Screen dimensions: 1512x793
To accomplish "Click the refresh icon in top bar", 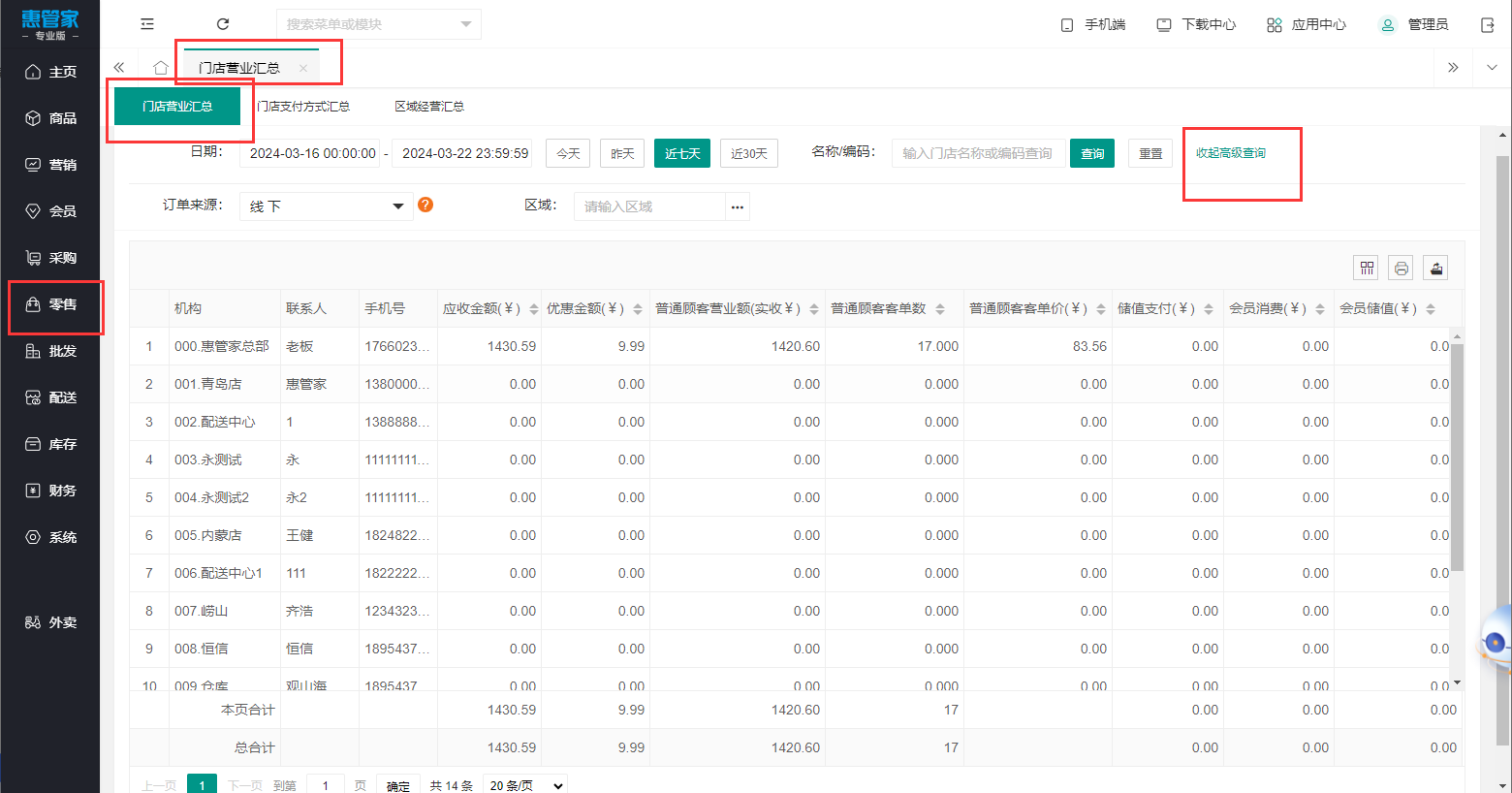I will click(x=223, y=24).
